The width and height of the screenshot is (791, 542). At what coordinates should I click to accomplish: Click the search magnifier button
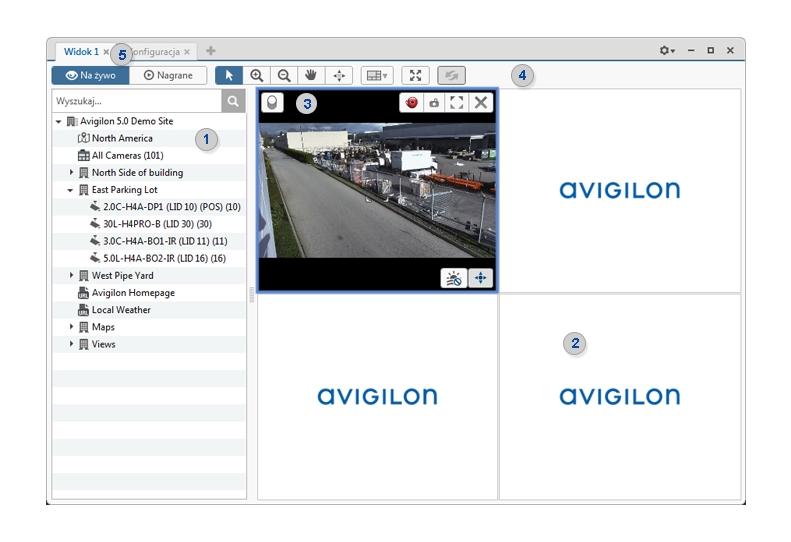click(233, 101)
